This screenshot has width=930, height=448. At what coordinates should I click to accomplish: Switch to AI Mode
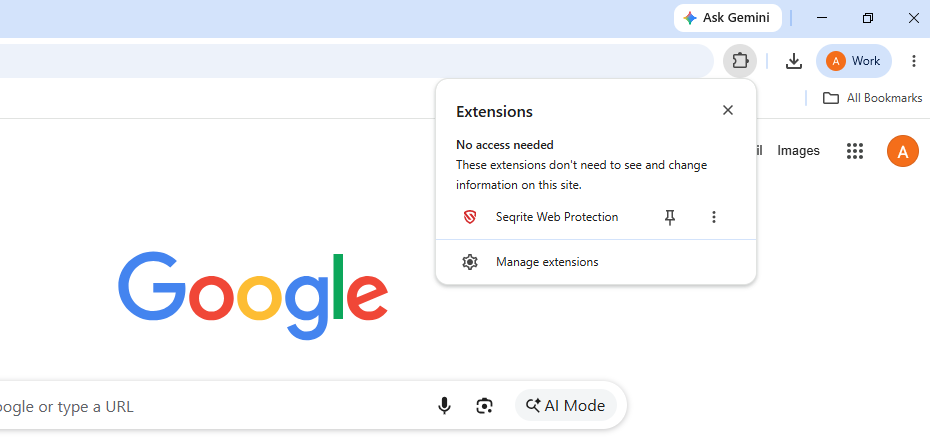[x=565, y=406]
